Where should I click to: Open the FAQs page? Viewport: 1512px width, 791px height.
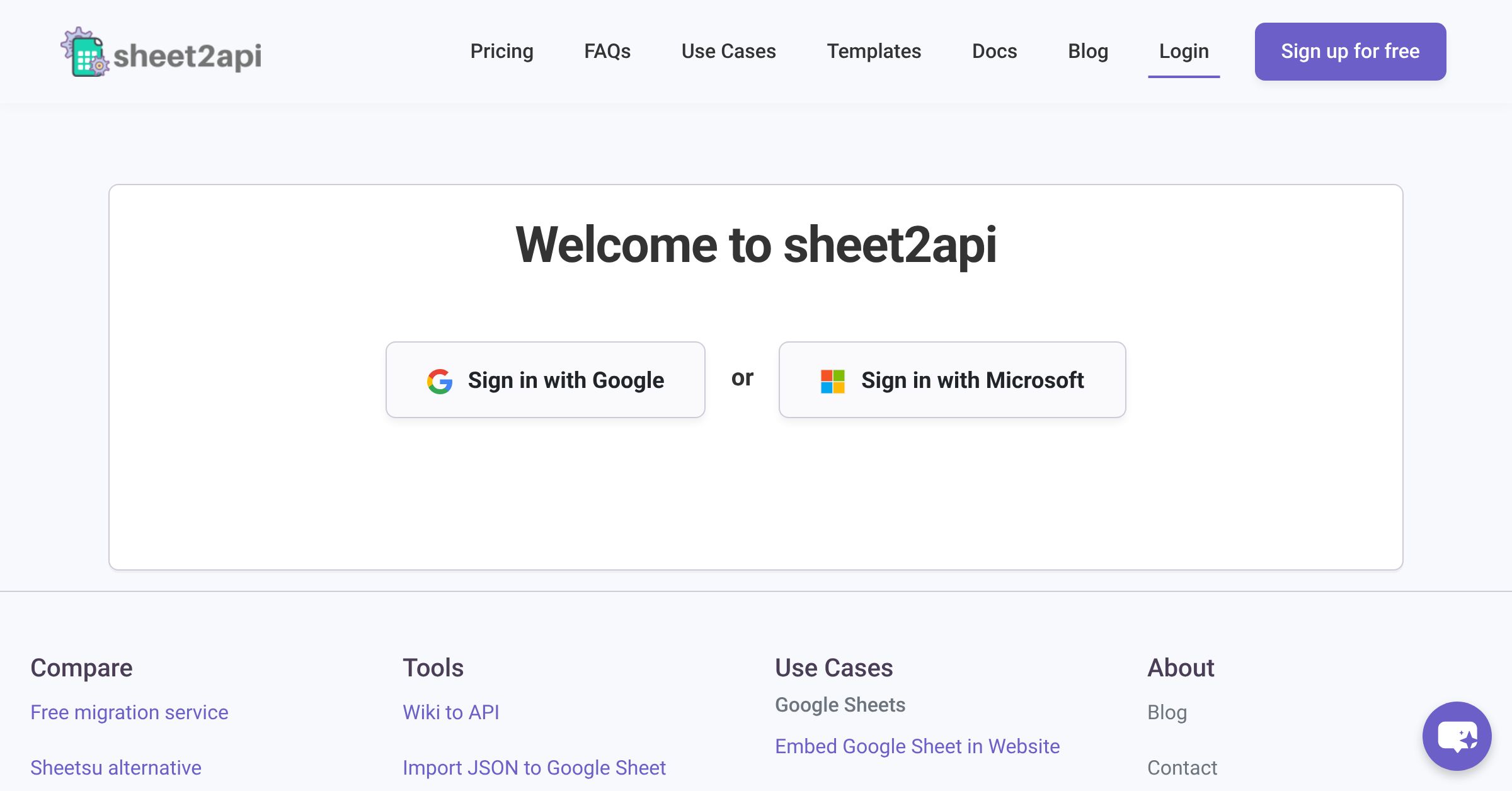tap(607, 51)
